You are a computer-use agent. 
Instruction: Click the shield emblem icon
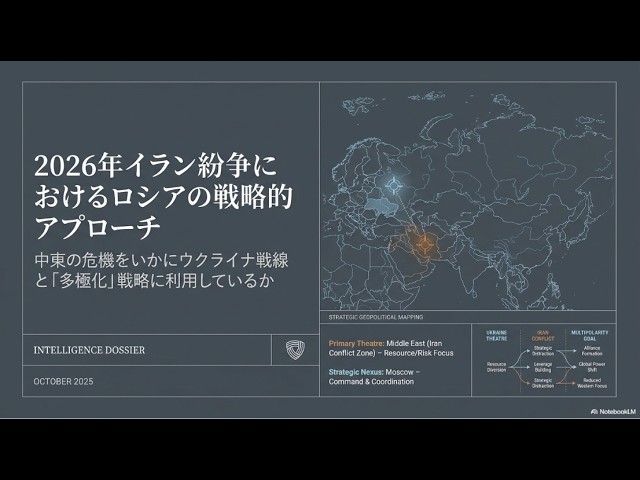coord(295,349)
